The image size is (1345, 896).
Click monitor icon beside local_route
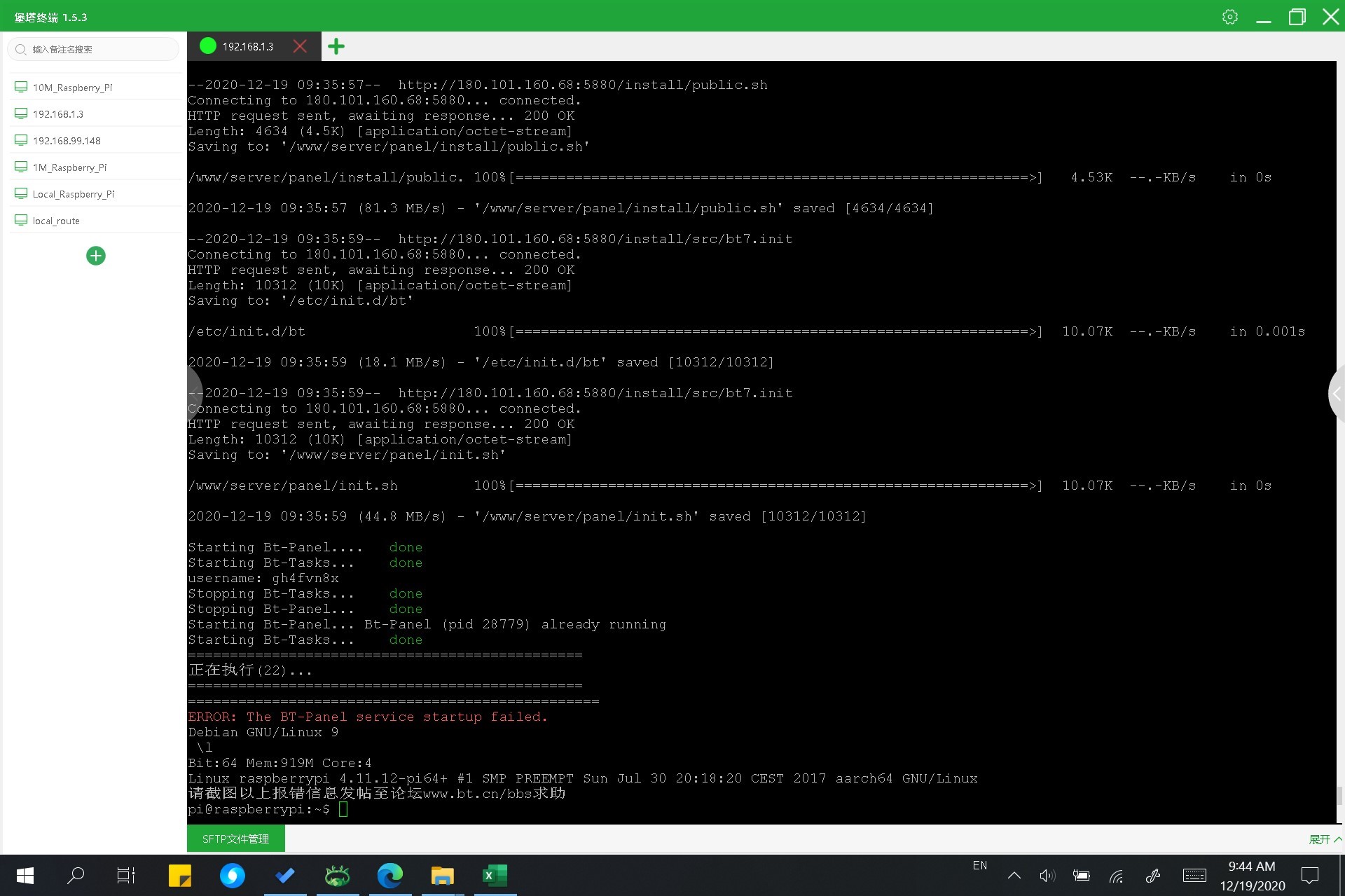21,220
